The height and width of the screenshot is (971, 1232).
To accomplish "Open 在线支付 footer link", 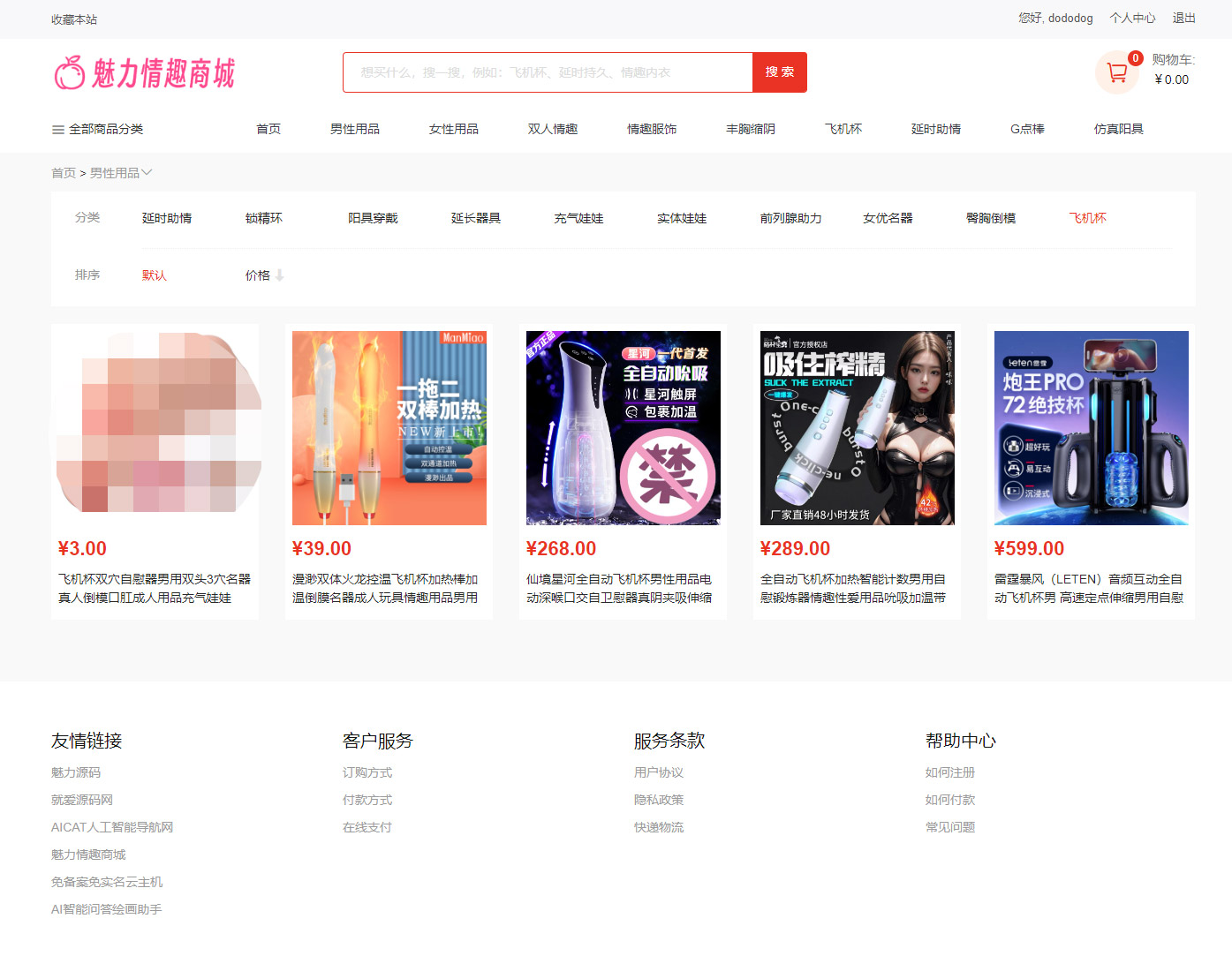I will pyautogui.click(x=367, y=827).
